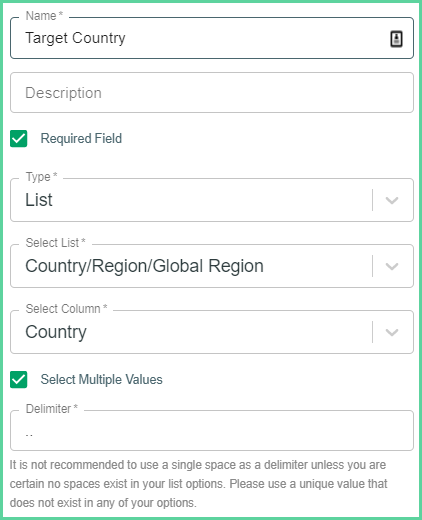This screenshot has width=422, height=520.
Task: Click the Type field label
Action: [x=41, y=177]
